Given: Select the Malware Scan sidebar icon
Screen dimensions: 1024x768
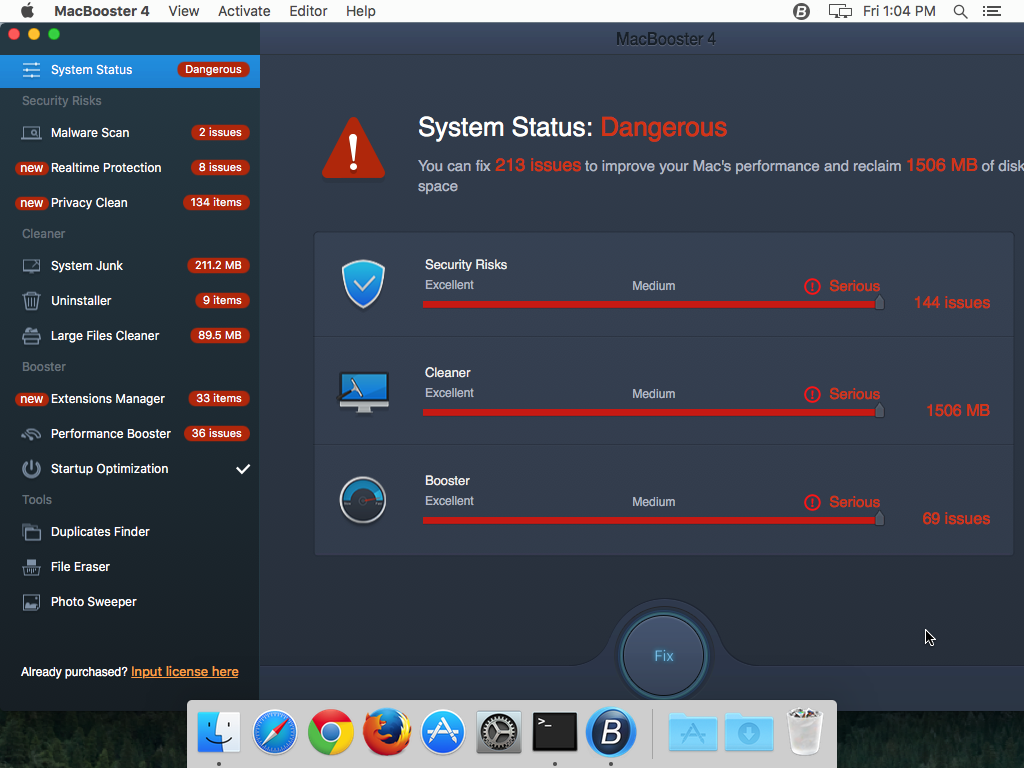Looking at the screenshot, I should pyautogui.click(x=32, y=132).
